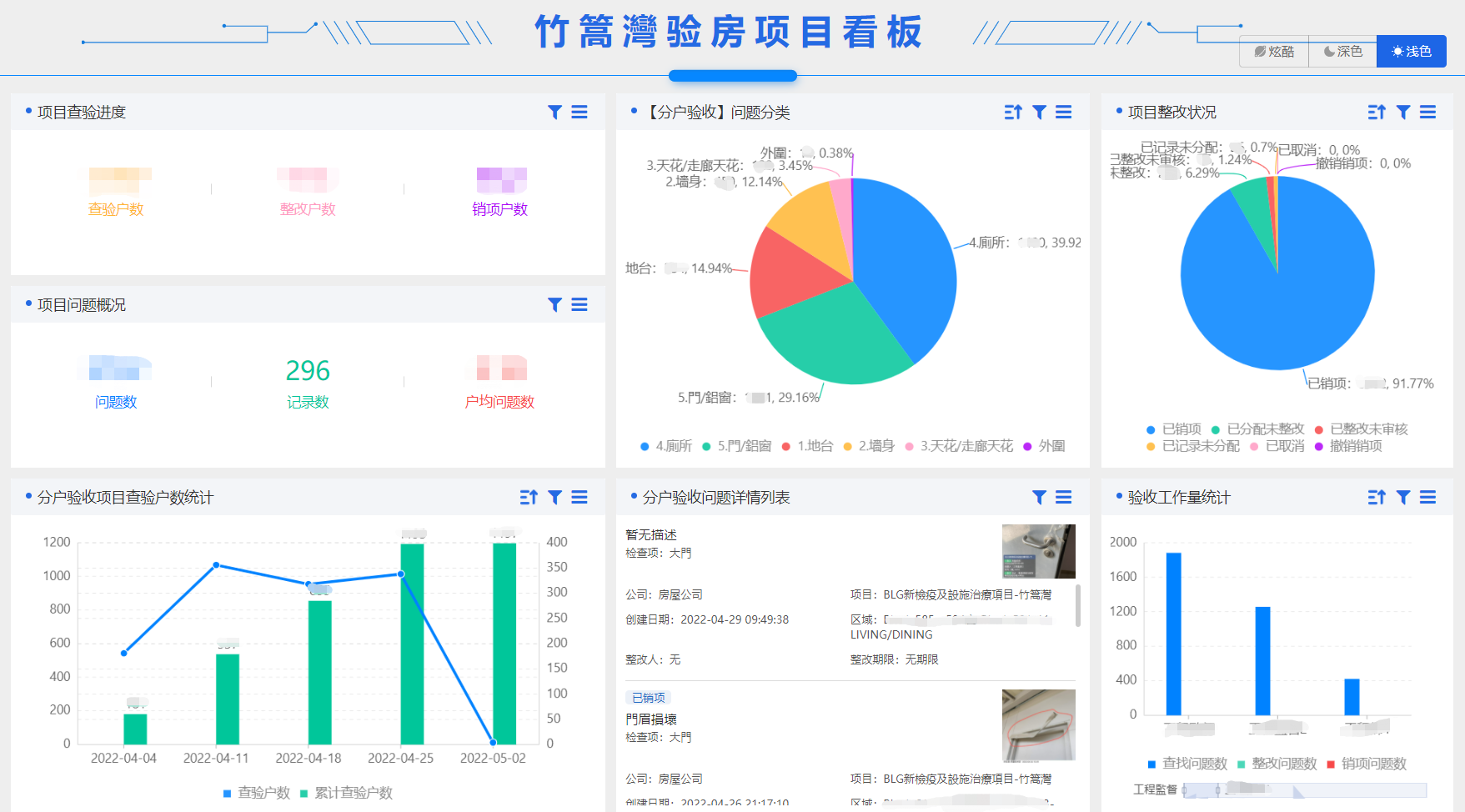Toggle 整改问题数 legend item
Viewport: 1465px width, 812px height.
coord(1277,764)
